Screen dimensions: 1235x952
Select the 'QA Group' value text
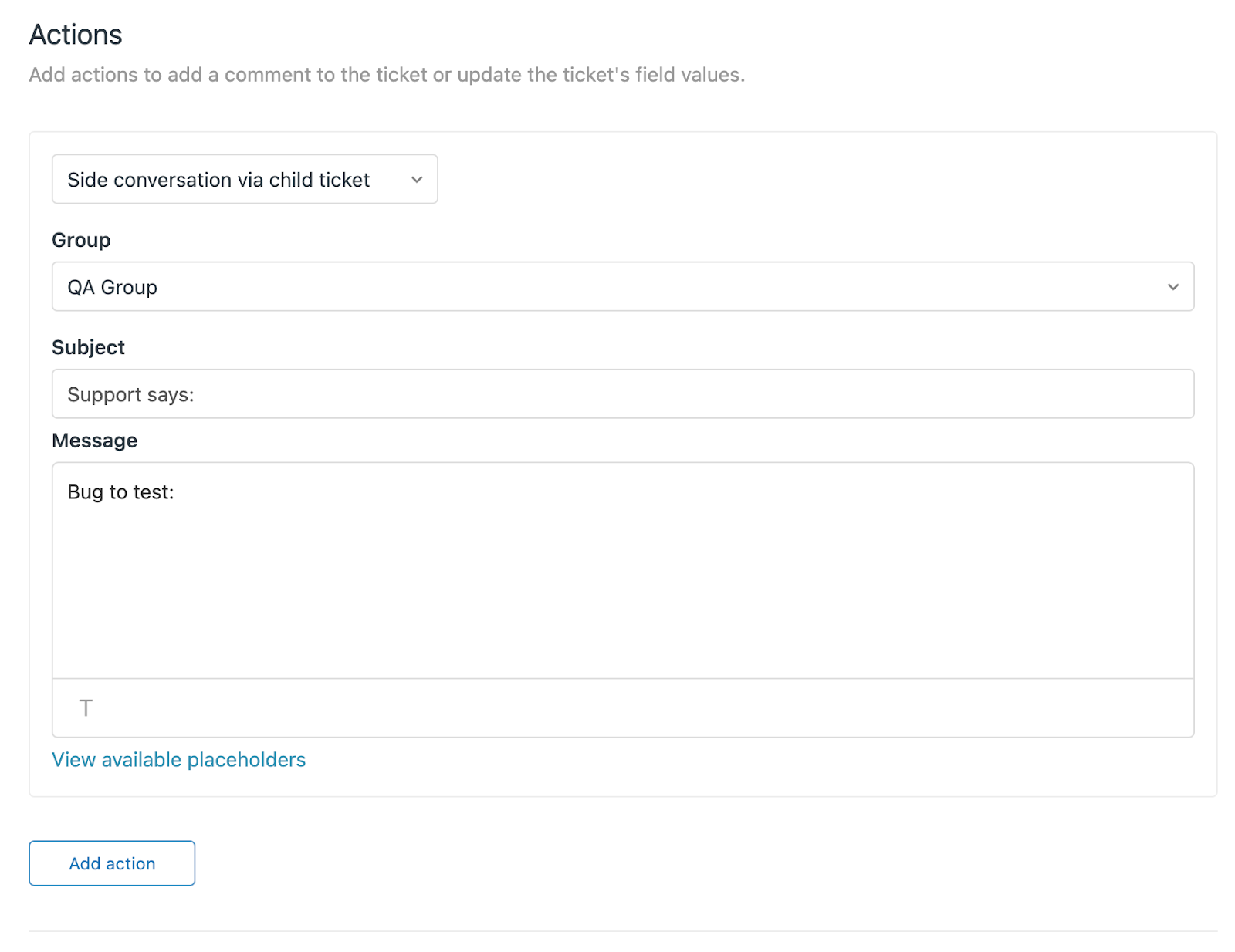click(x=113, y=287)
